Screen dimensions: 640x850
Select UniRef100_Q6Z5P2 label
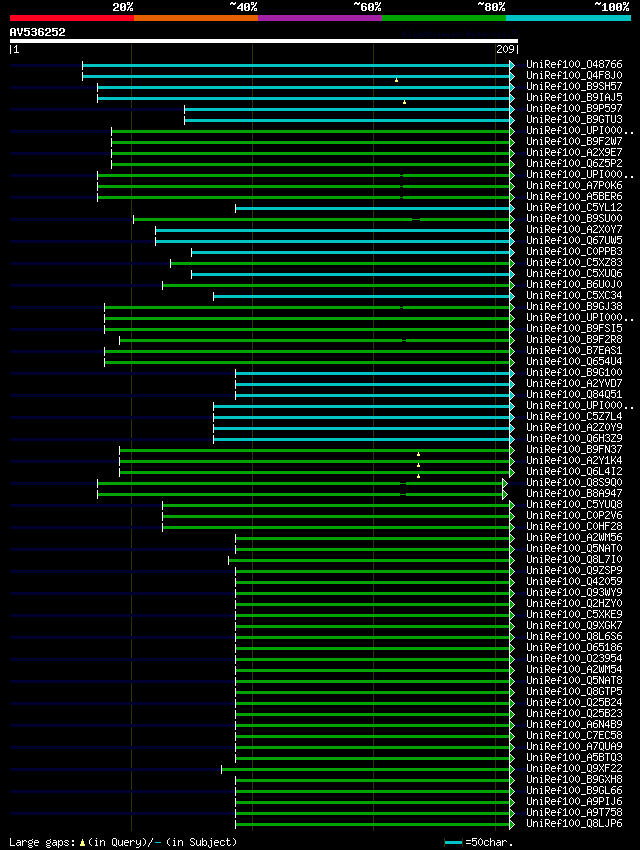click(574, 163)
